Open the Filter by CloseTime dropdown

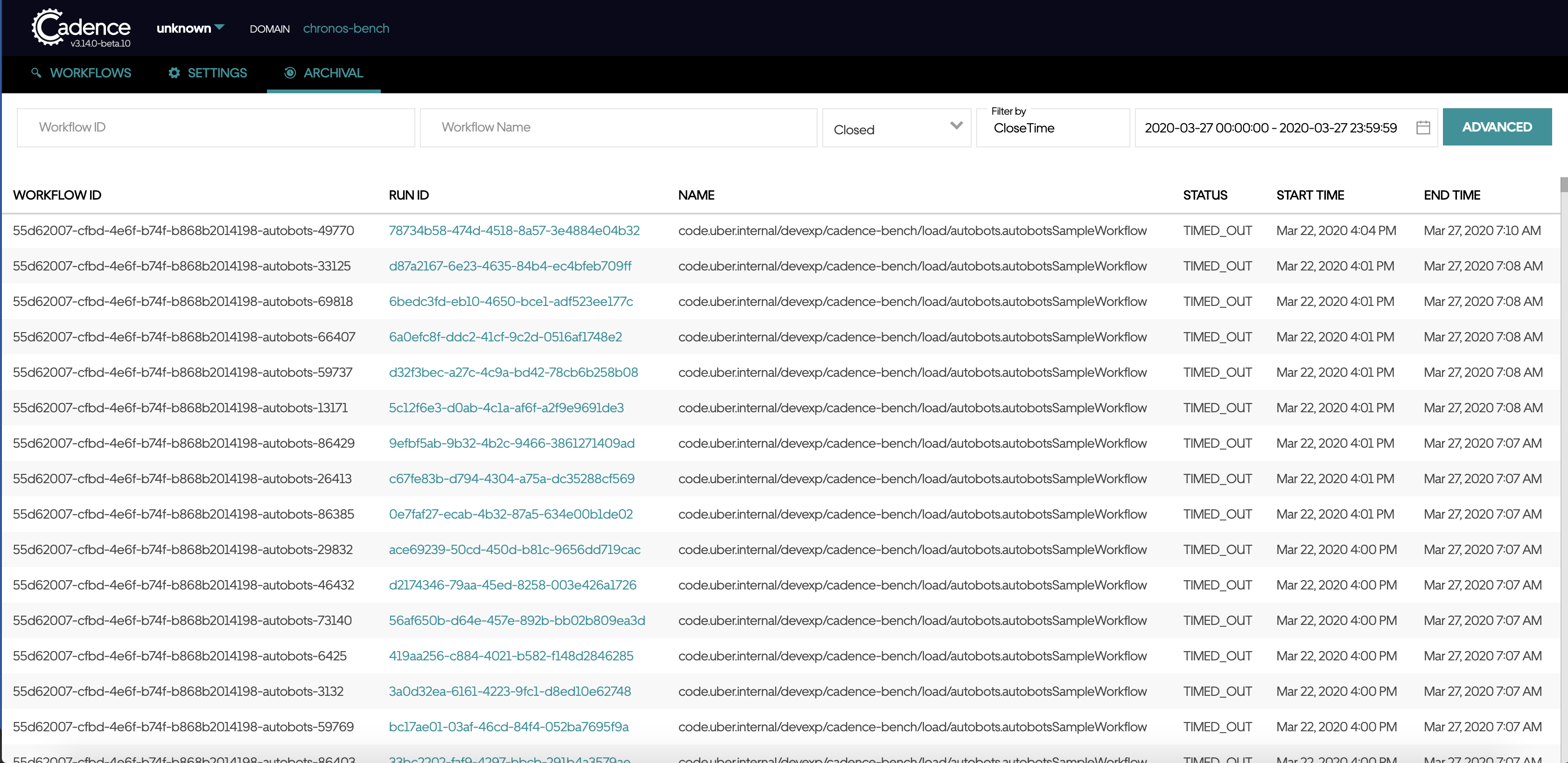[x=1052, y=128]
